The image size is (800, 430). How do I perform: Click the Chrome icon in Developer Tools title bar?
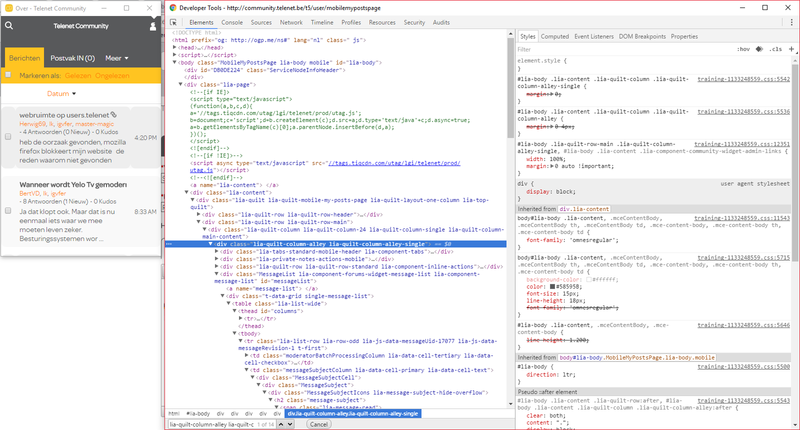point(173,8)
